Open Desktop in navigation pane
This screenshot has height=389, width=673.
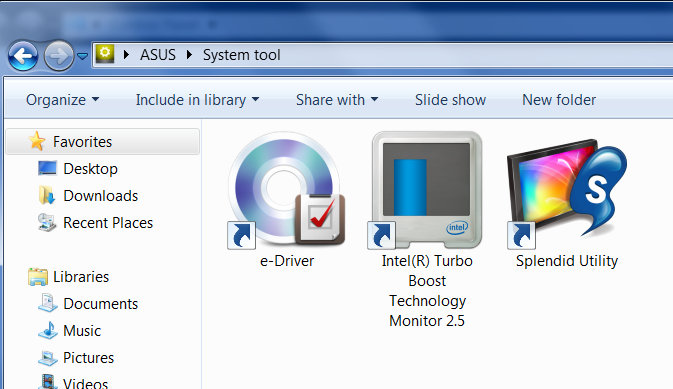(x=91, y=168)
